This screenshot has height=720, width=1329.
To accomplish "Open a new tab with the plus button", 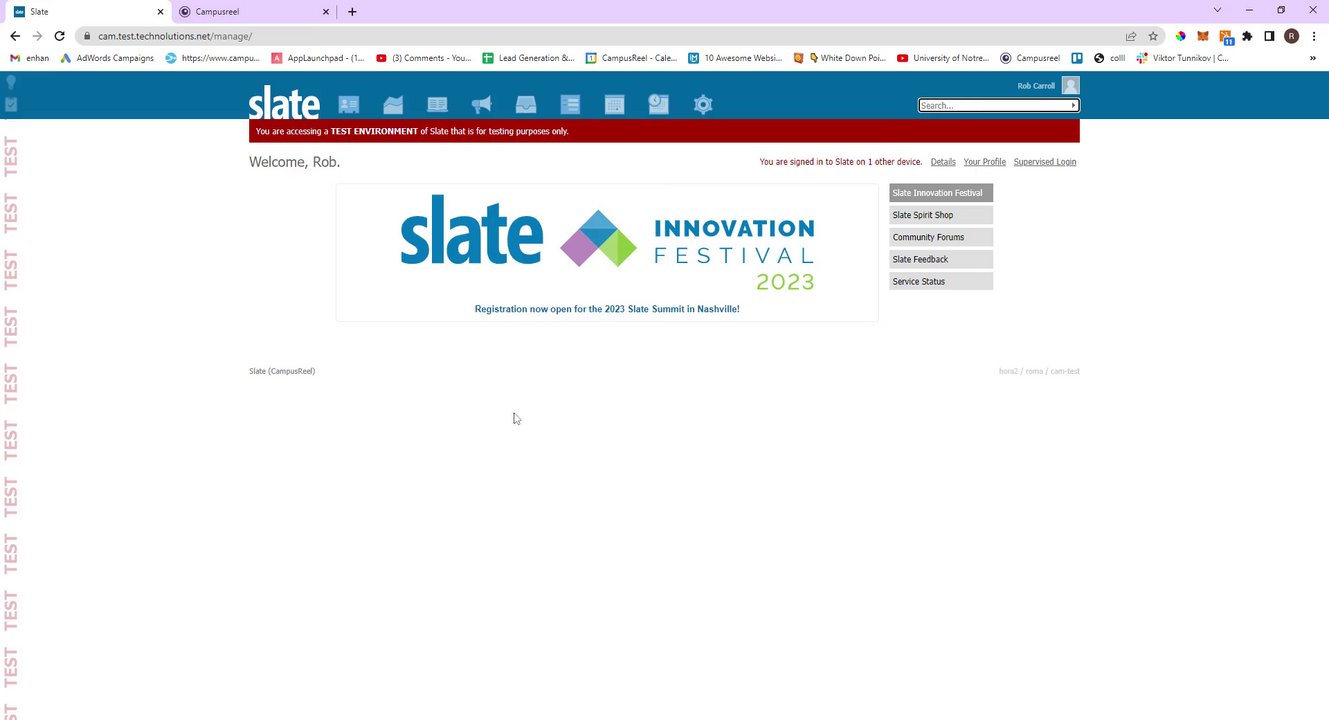I will pos(352,12).
